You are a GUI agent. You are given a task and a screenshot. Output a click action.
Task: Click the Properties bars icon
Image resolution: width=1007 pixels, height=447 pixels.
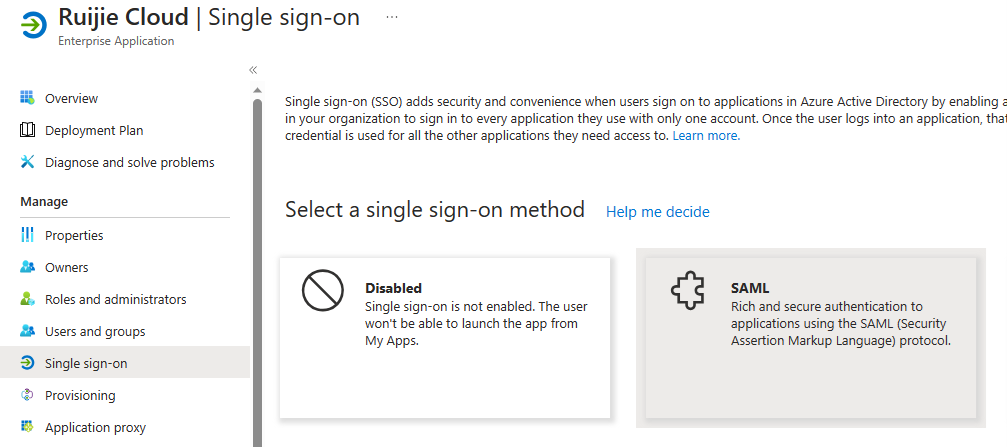(27, 235)
